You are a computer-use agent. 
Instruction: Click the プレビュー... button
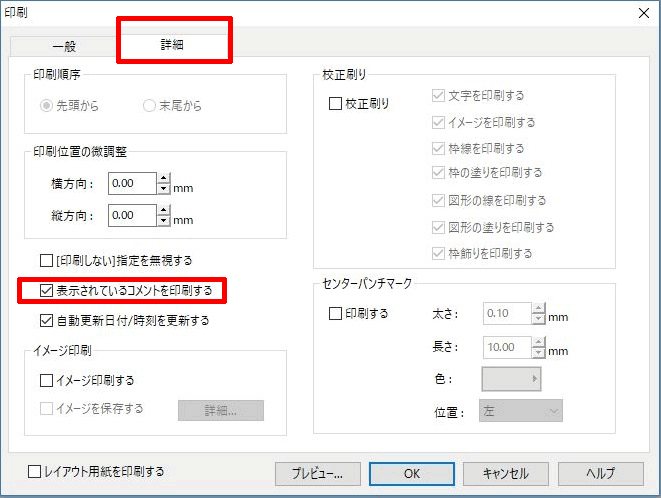tap(318, 474)
